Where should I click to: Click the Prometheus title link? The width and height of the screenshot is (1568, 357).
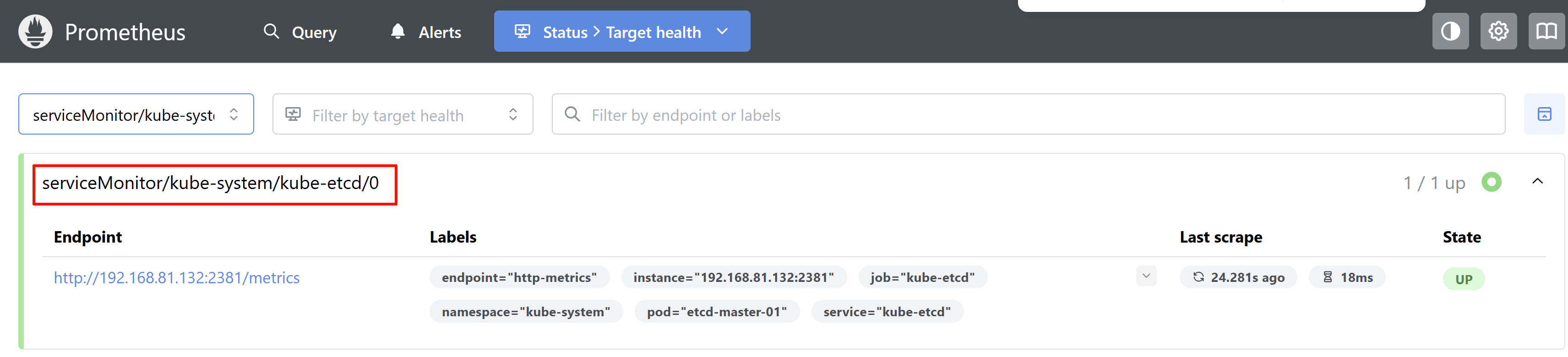click(x=125, y=32)
